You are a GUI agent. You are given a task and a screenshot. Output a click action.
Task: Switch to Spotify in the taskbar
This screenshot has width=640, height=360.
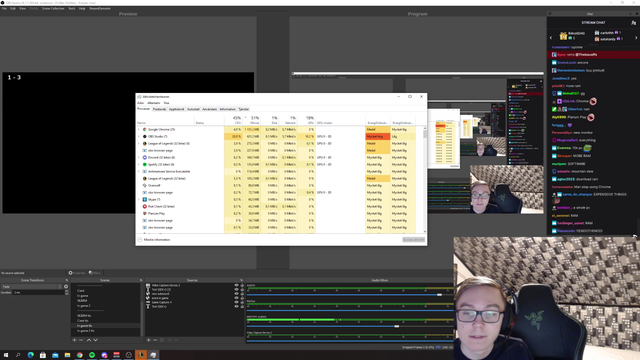(x=92, y=355)
